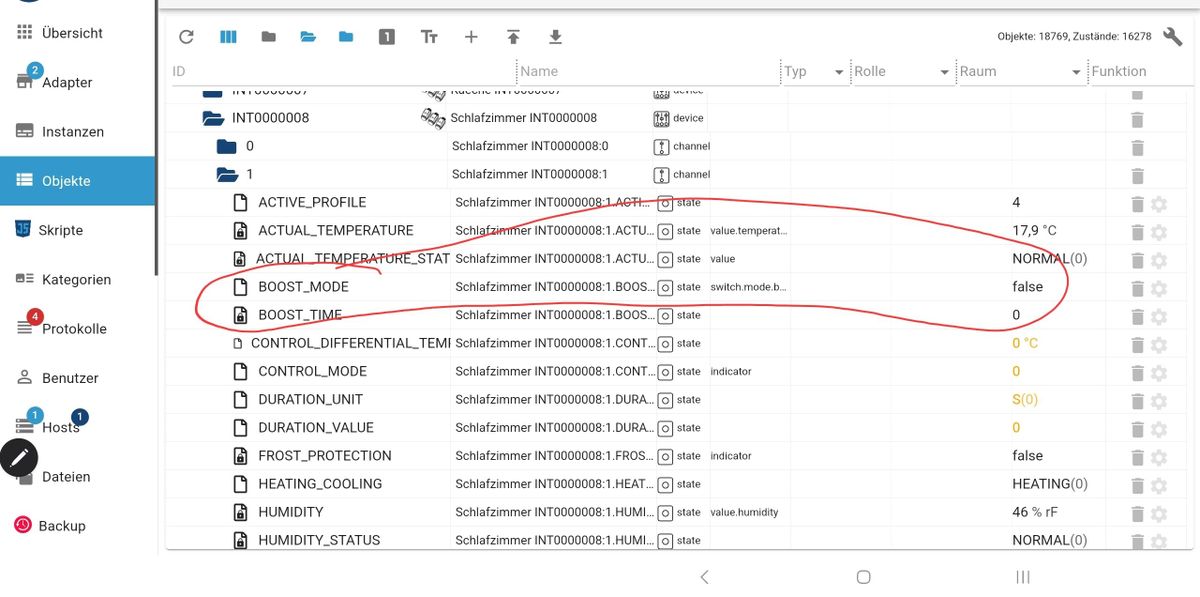Screen dimensions: 1200x597
Task: Select the HUMIDITY_STATUS state row
Action: pyautogui.click(x=674, y=540)
